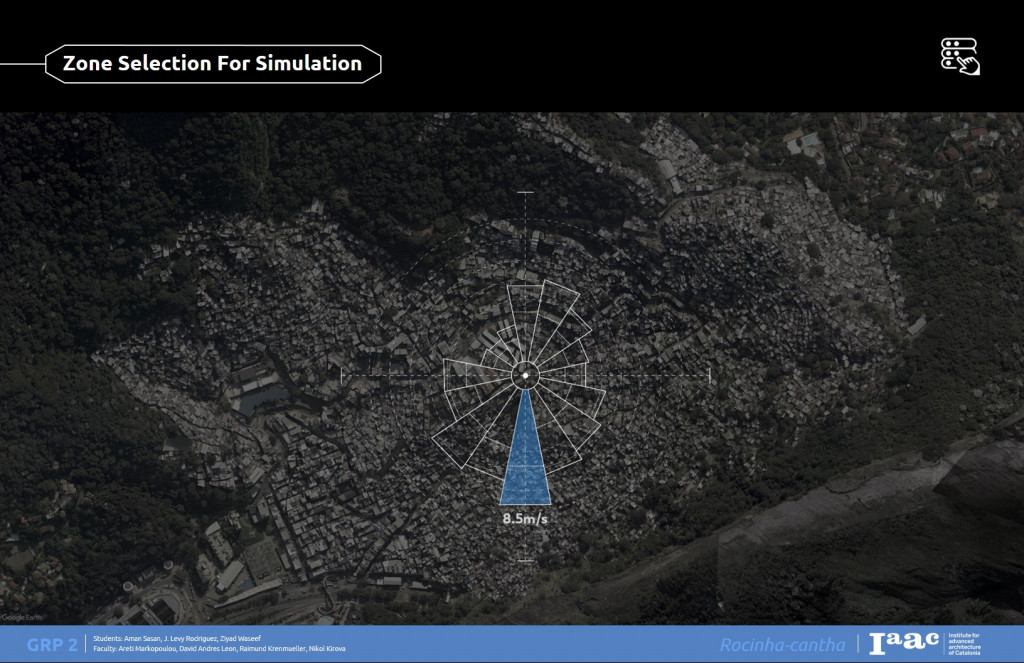Click the Google Earth watermark
The width and height of the screenshot is (1024, 663).
(x=15, y=617)
